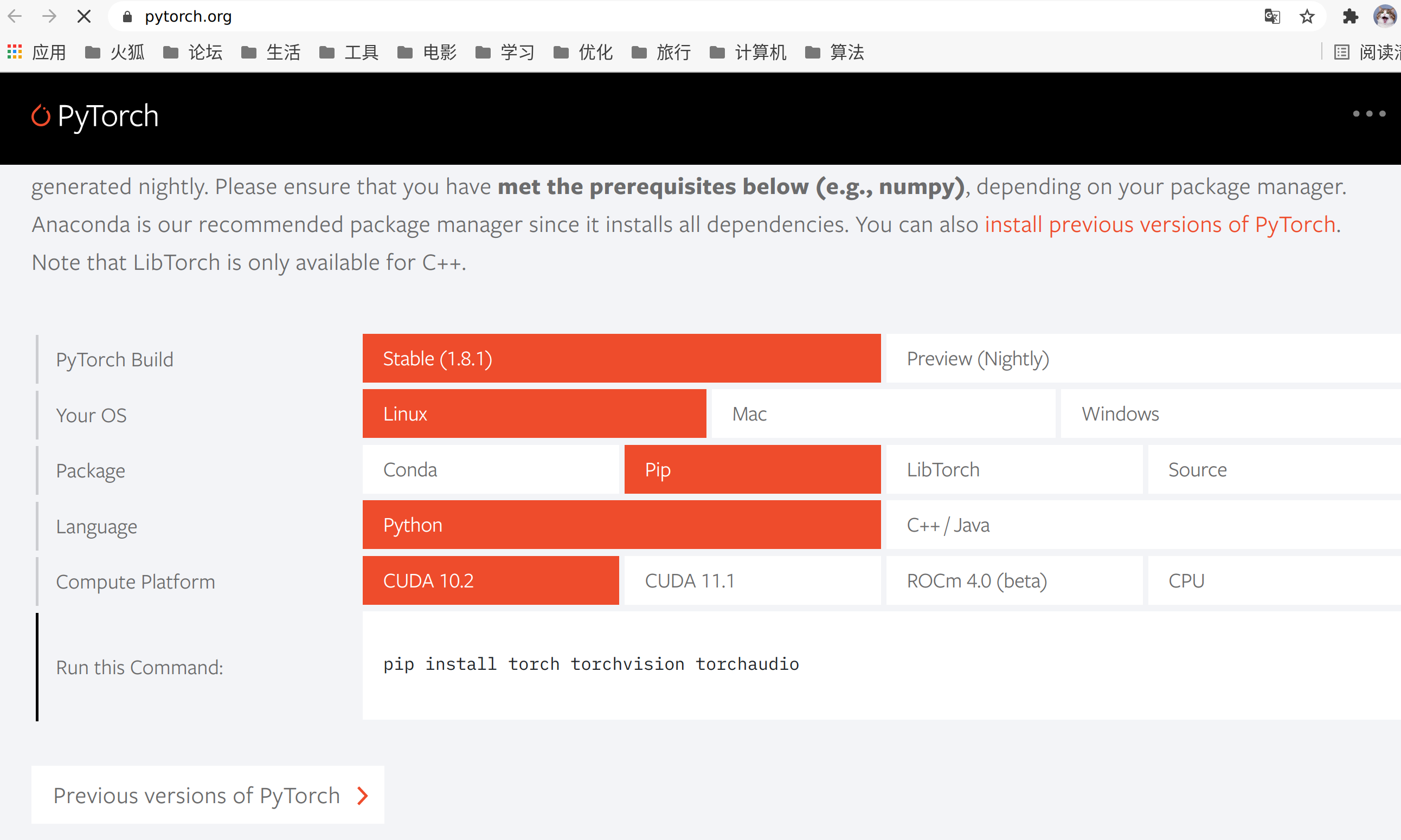Screen dimensions: 1401x840
Task: Open the Google Translate icon
Action: pyautogui.click(x=1272, y=16)
